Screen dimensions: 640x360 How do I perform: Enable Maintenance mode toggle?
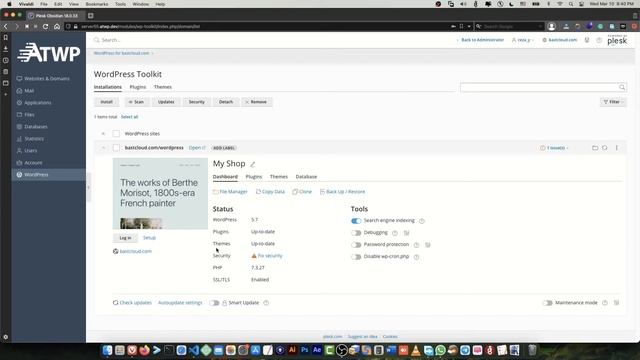coord(548,303)
